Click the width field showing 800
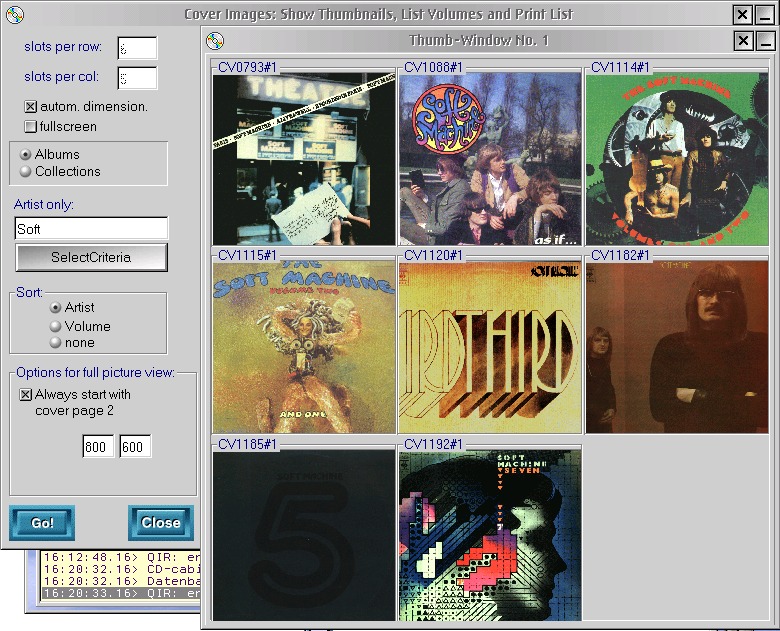Viewport: 780px width, 631px height. tap(98, 446)
